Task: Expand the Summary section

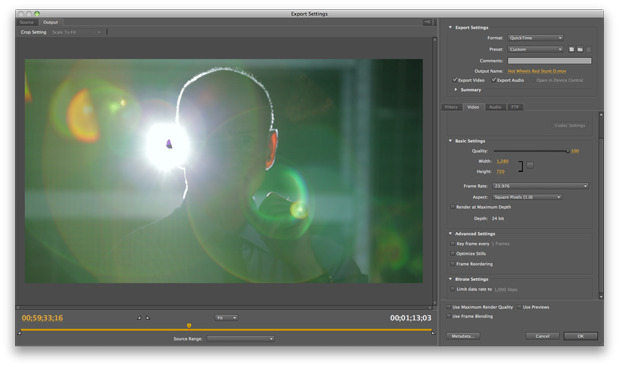Action: [456, 90]
